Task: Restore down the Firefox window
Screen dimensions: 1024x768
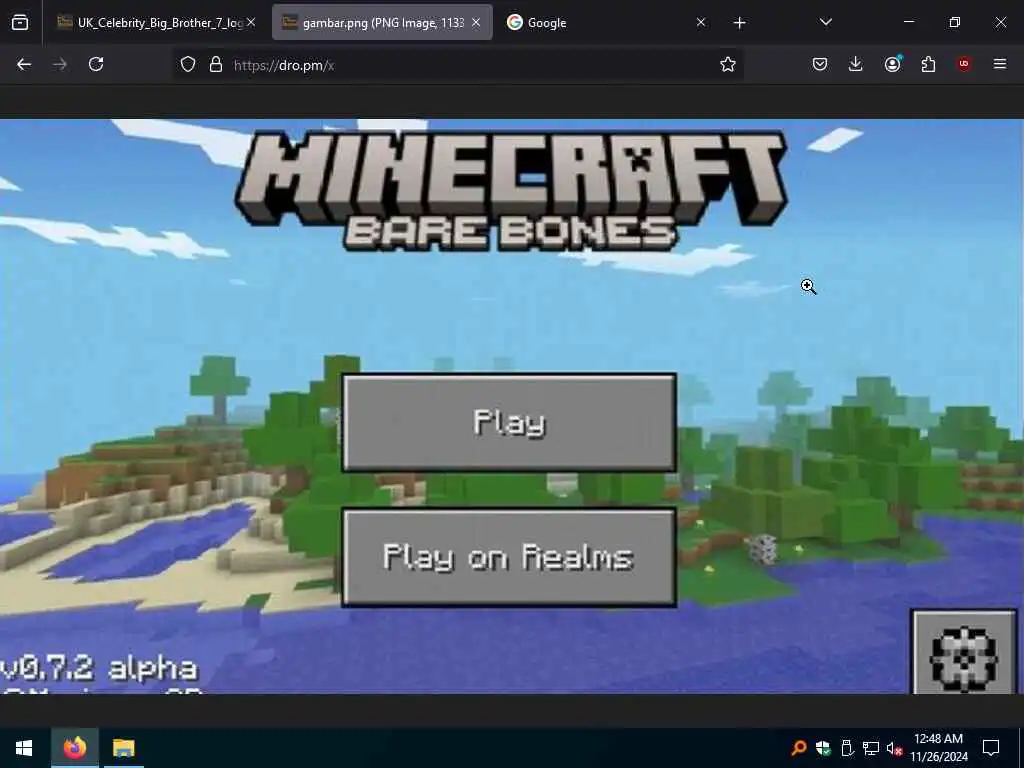Action: (955, 22)
